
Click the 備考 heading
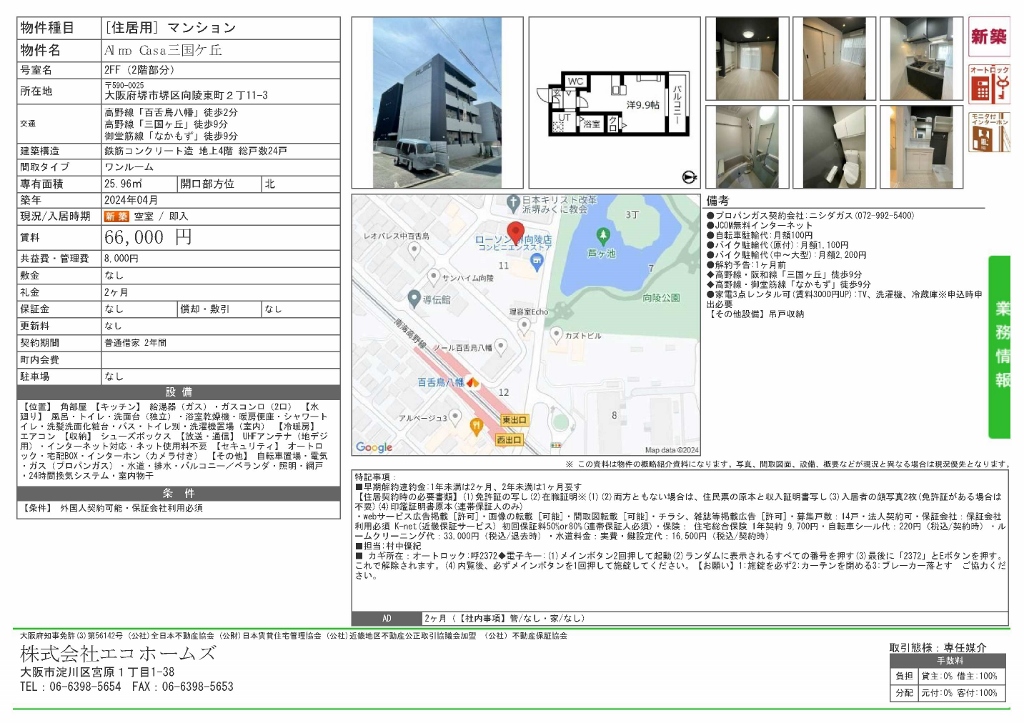(x=718, y=201)
